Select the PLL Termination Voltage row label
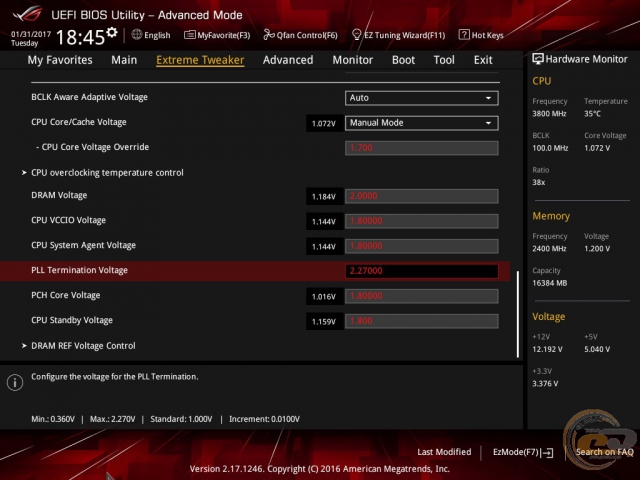This screenshot has height=480, width=640. coord(80,270)
